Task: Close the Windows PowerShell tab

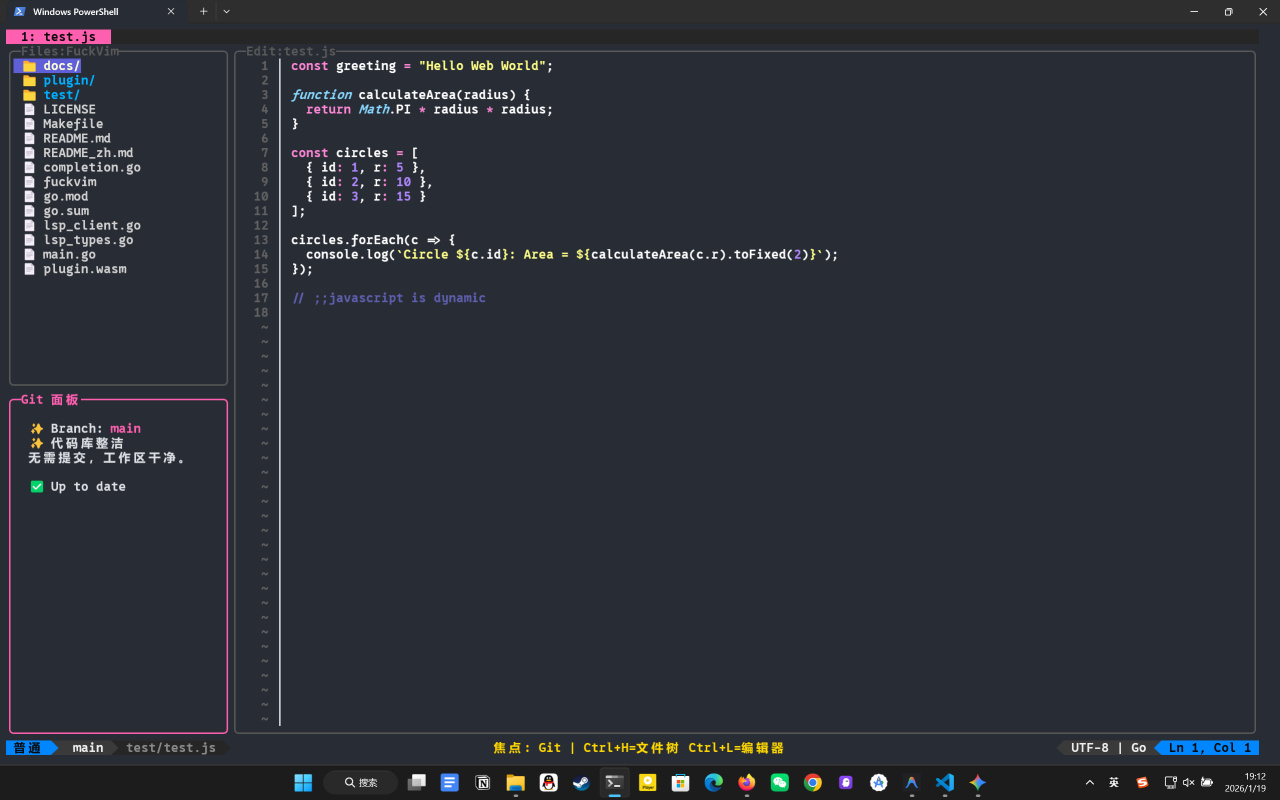Action: [x=171, y=12]
